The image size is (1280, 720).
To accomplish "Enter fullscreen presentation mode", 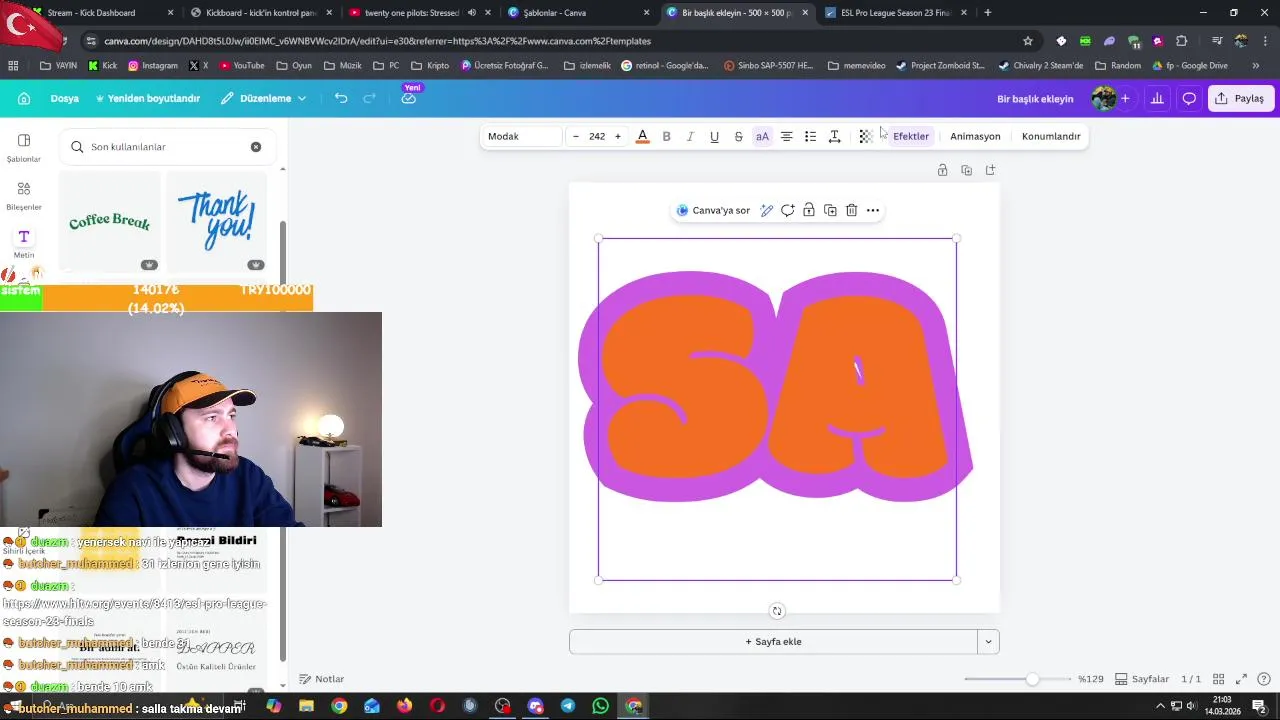I will [x=1241, y=679].
